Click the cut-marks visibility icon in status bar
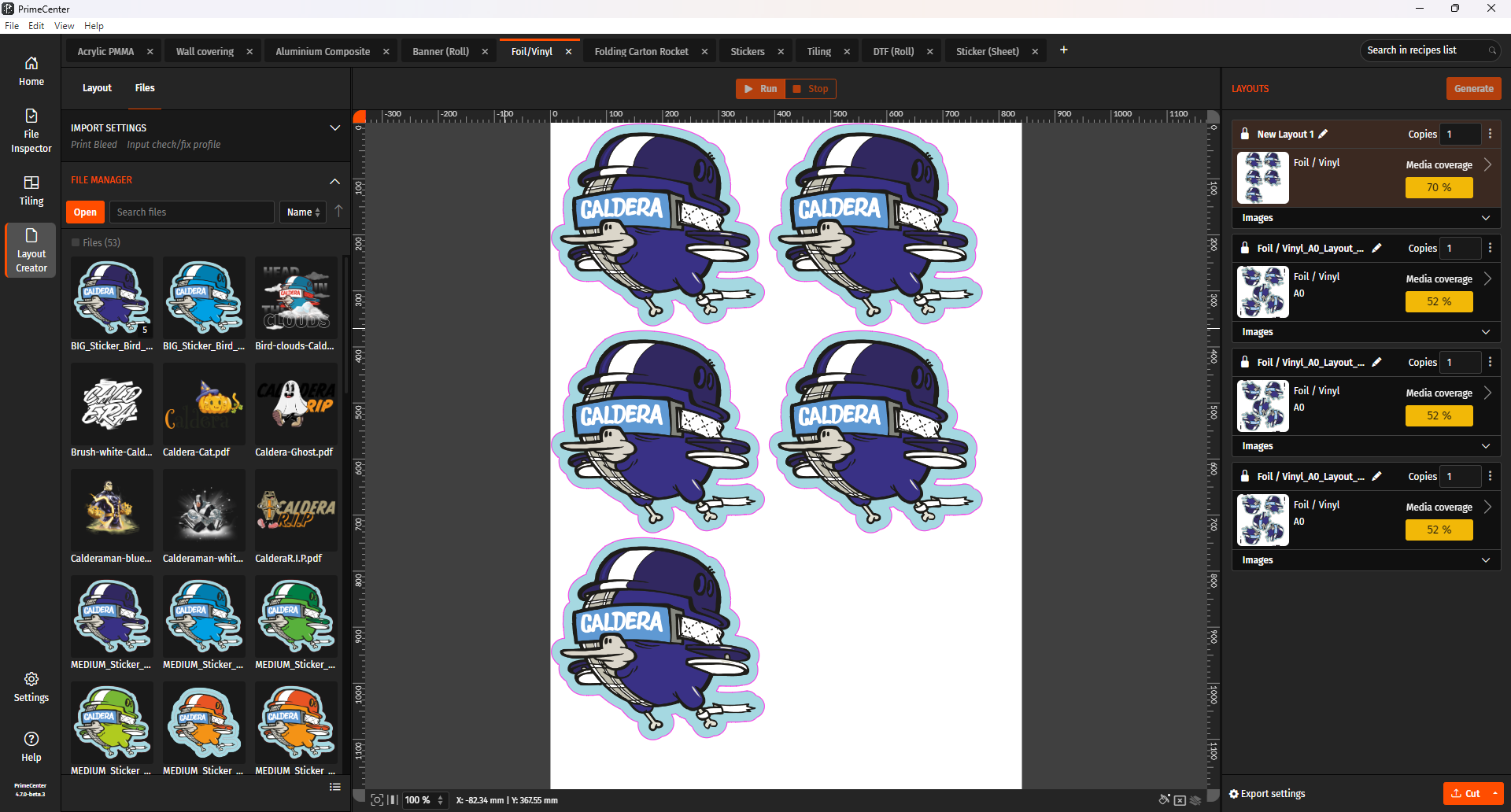The width and height of the screenshot is (1511, 812). click(1165, 800)
